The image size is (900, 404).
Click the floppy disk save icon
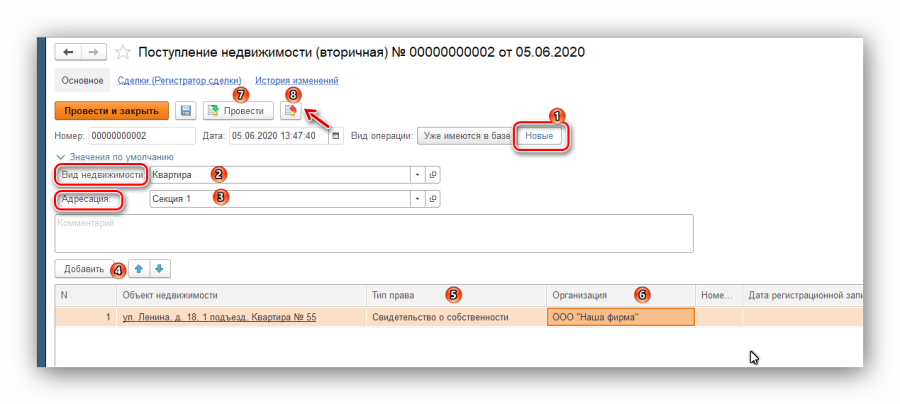[x=185, y=111]
